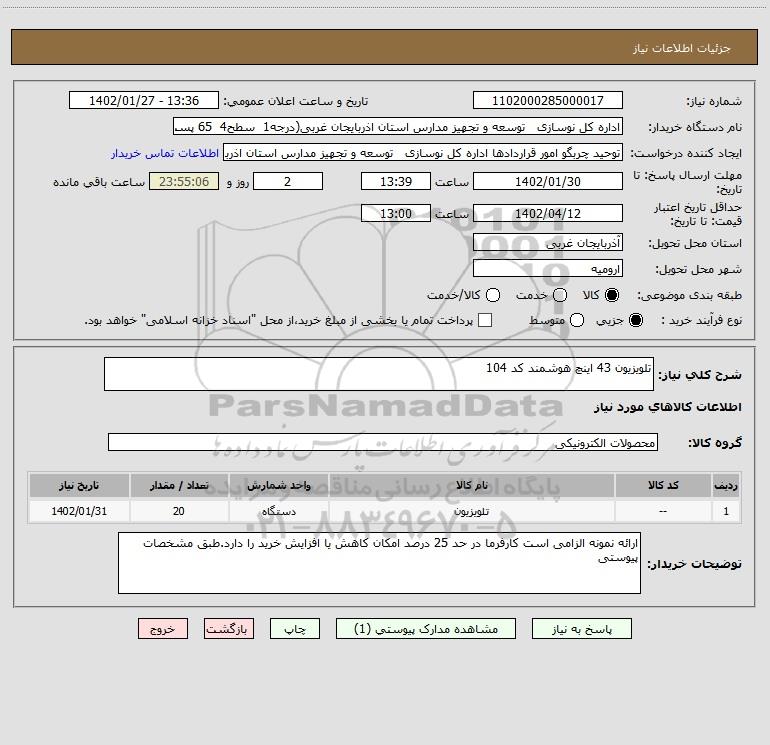770x745 pixels.
Task: Click the buyer notes text area
Action: pyautogui.click(x=379, y=563)
